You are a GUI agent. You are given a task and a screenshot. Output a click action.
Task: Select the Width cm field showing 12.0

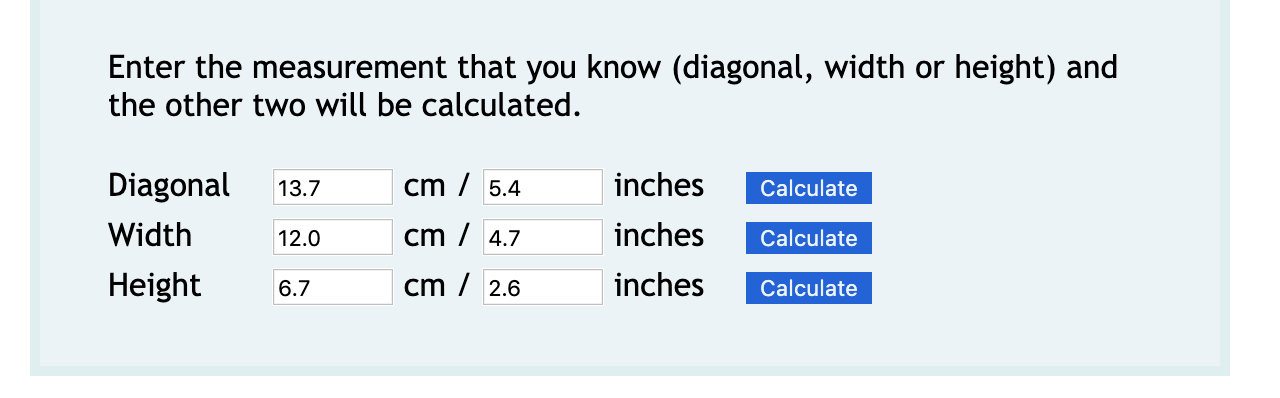click(333, 237)
